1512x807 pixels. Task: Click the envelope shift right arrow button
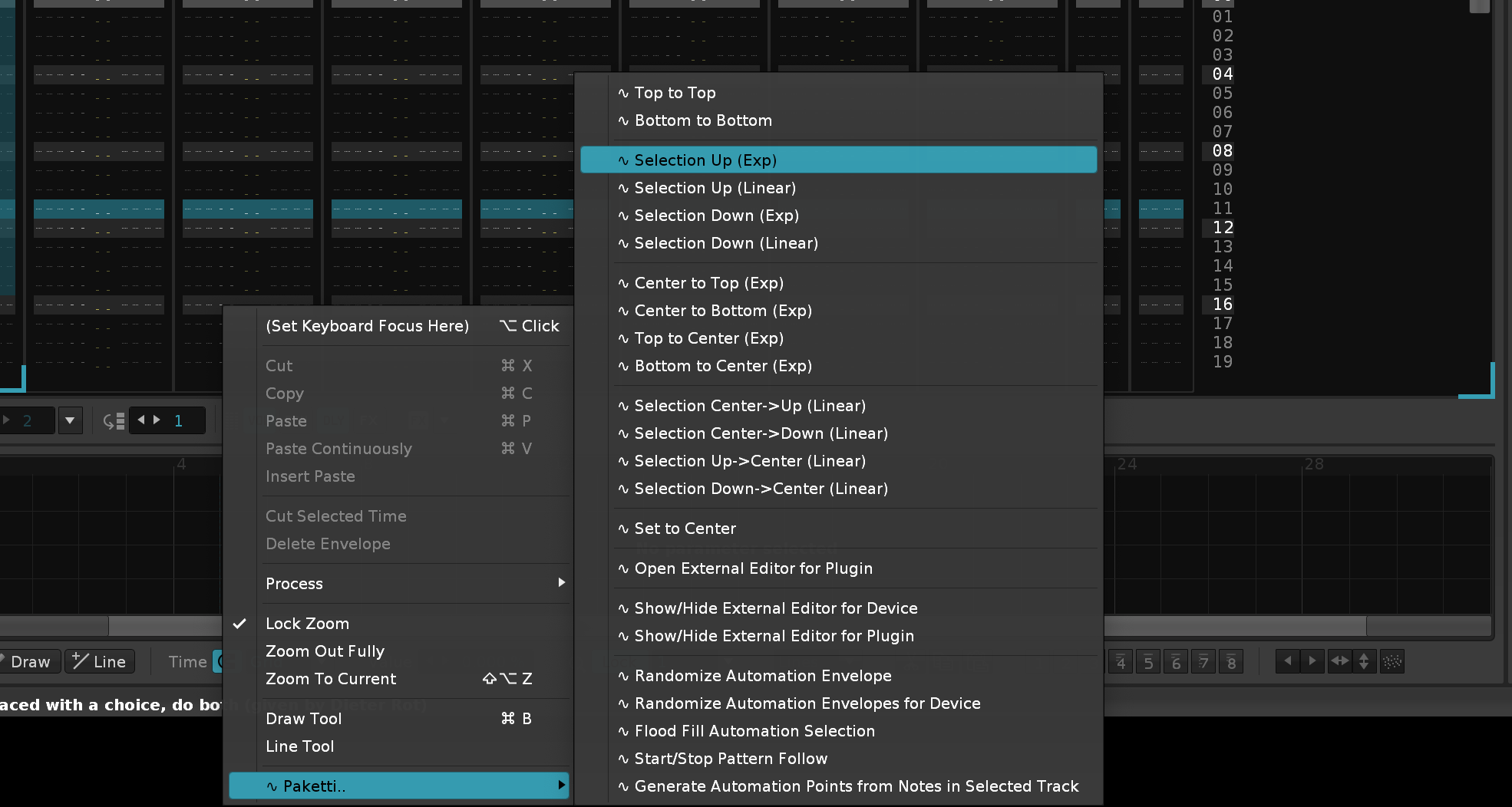pos(1312,661)
